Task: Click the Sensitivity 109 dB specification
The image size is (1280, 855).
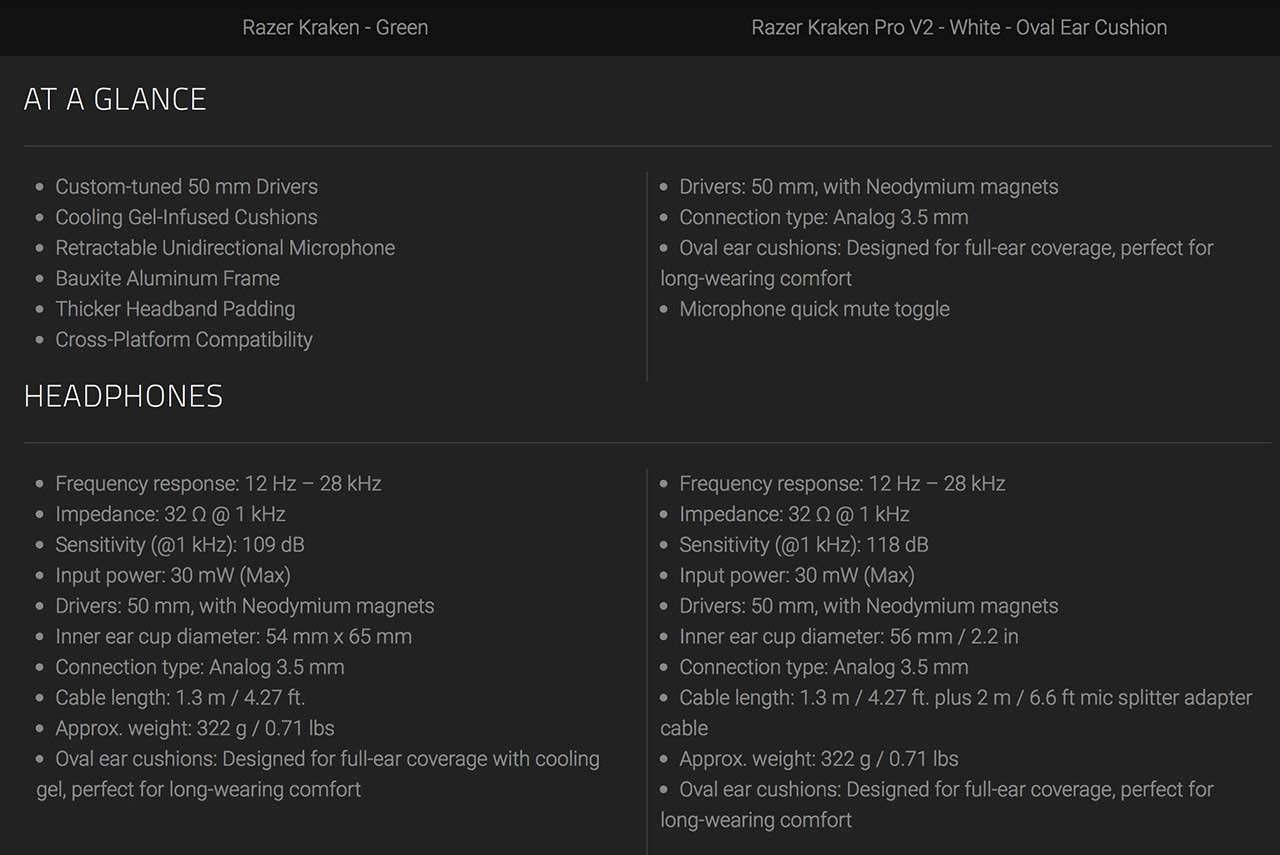Action: pyautogui.click(x=180, y=545)
